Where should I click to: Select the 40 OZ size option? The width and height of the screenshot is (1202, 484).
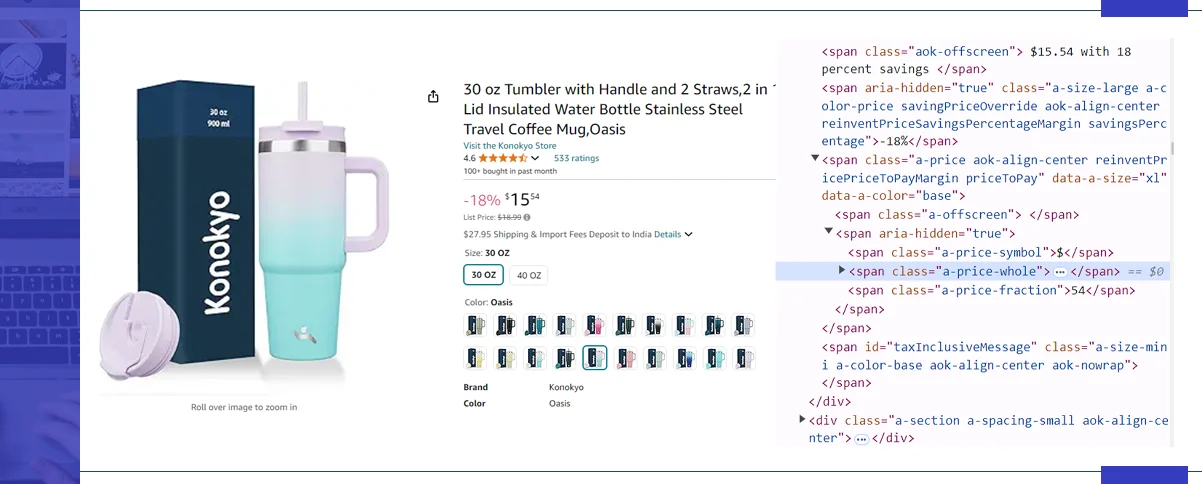pyautogui.click(x=528, y=275)
